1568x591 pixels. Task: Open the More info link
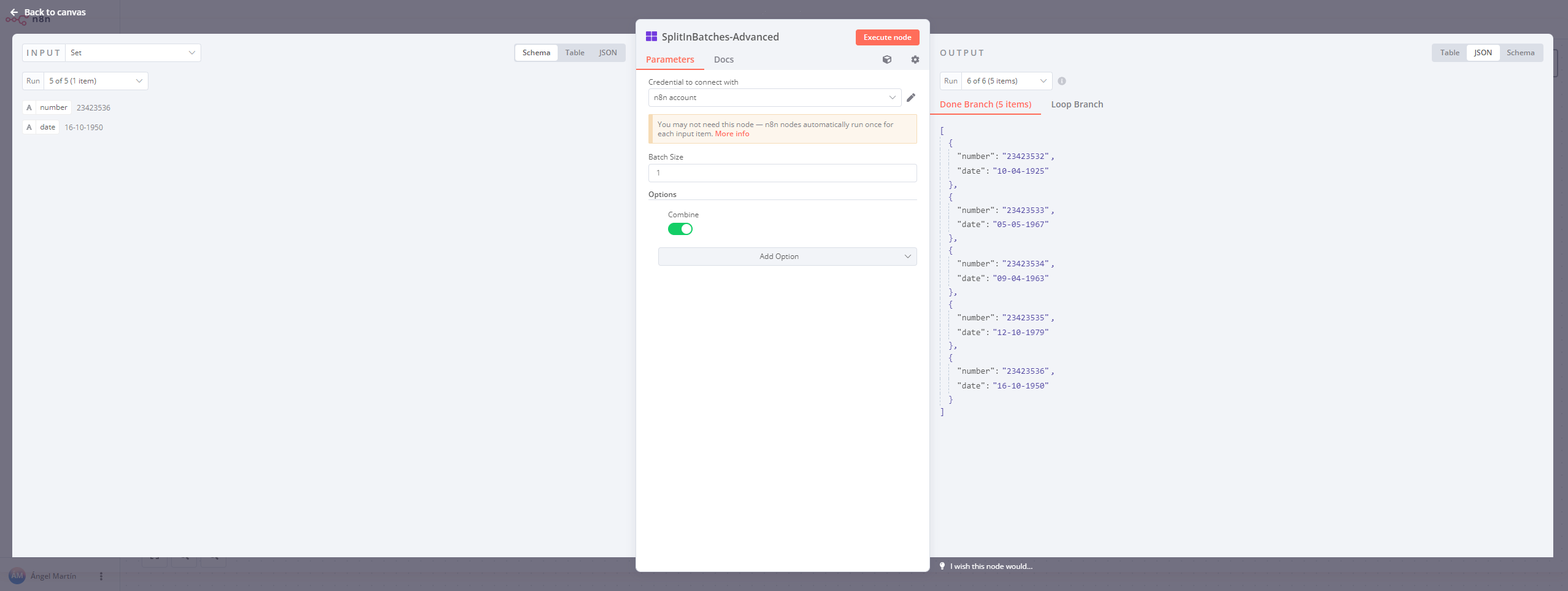(732, 134)
